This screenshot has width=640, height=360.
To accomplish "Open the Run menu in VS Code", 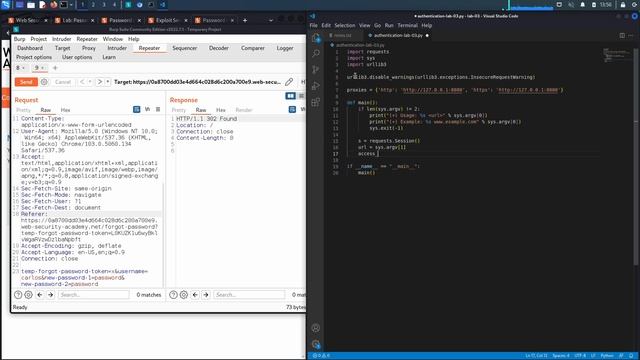I will [389, 25].
